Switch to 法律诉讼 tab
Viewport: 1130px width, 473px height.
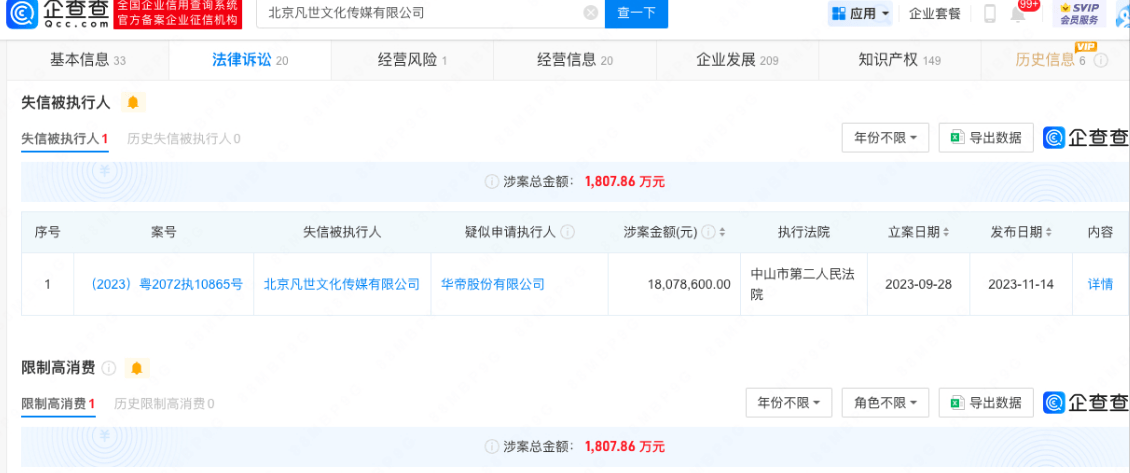[x=250, y=61]
